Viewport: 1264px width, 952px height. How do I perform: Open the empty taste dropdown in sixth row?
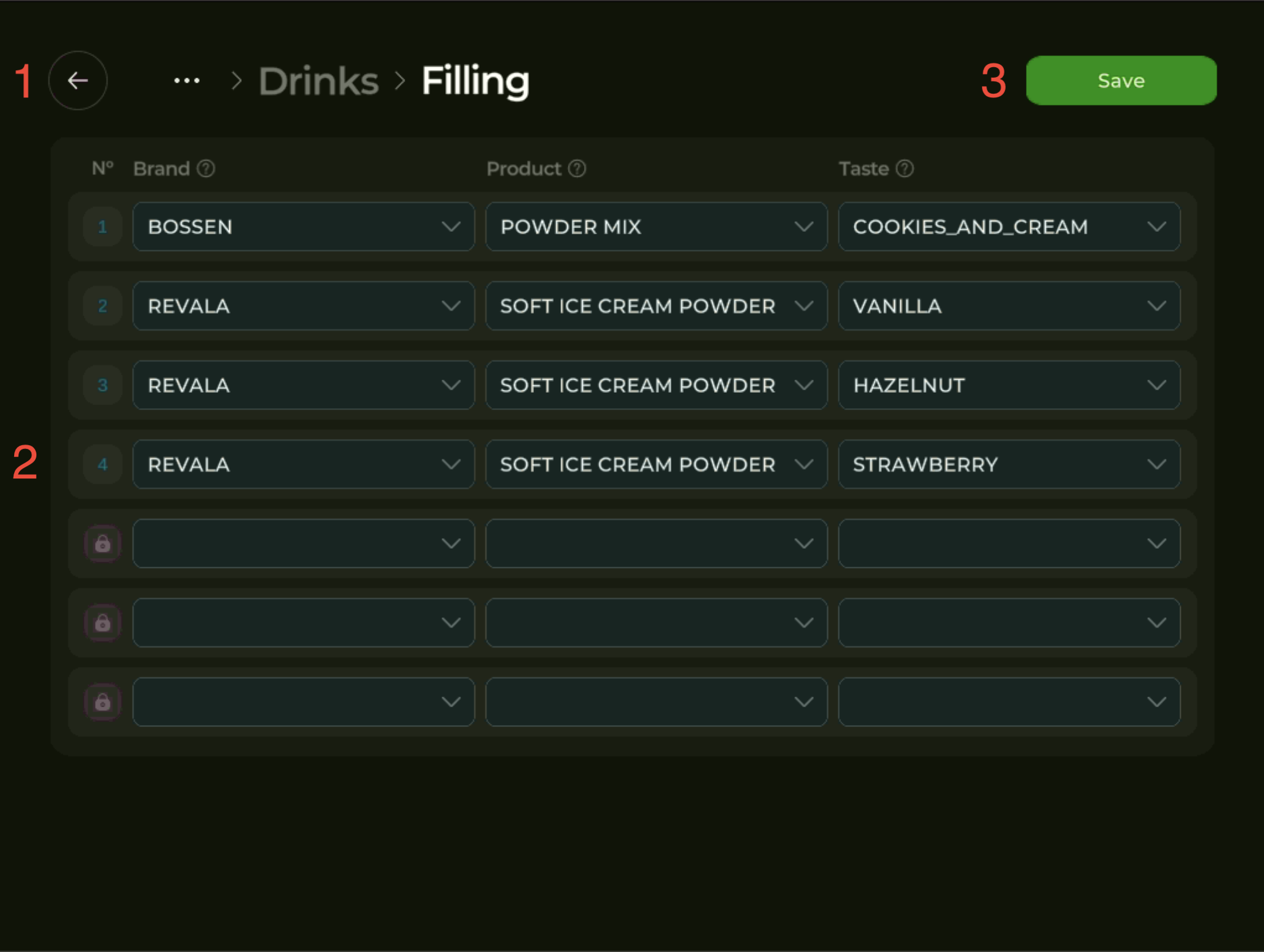tap(1009, 623)
